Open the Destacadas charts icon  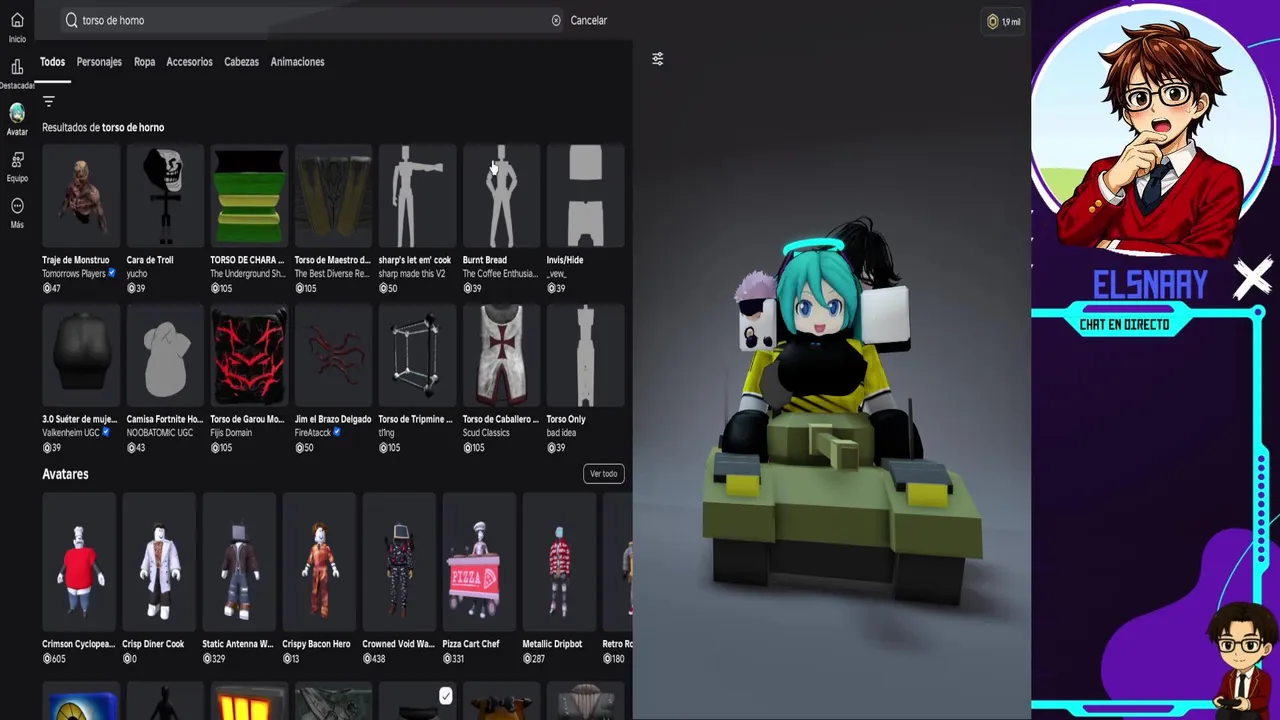tap(17, 67)
